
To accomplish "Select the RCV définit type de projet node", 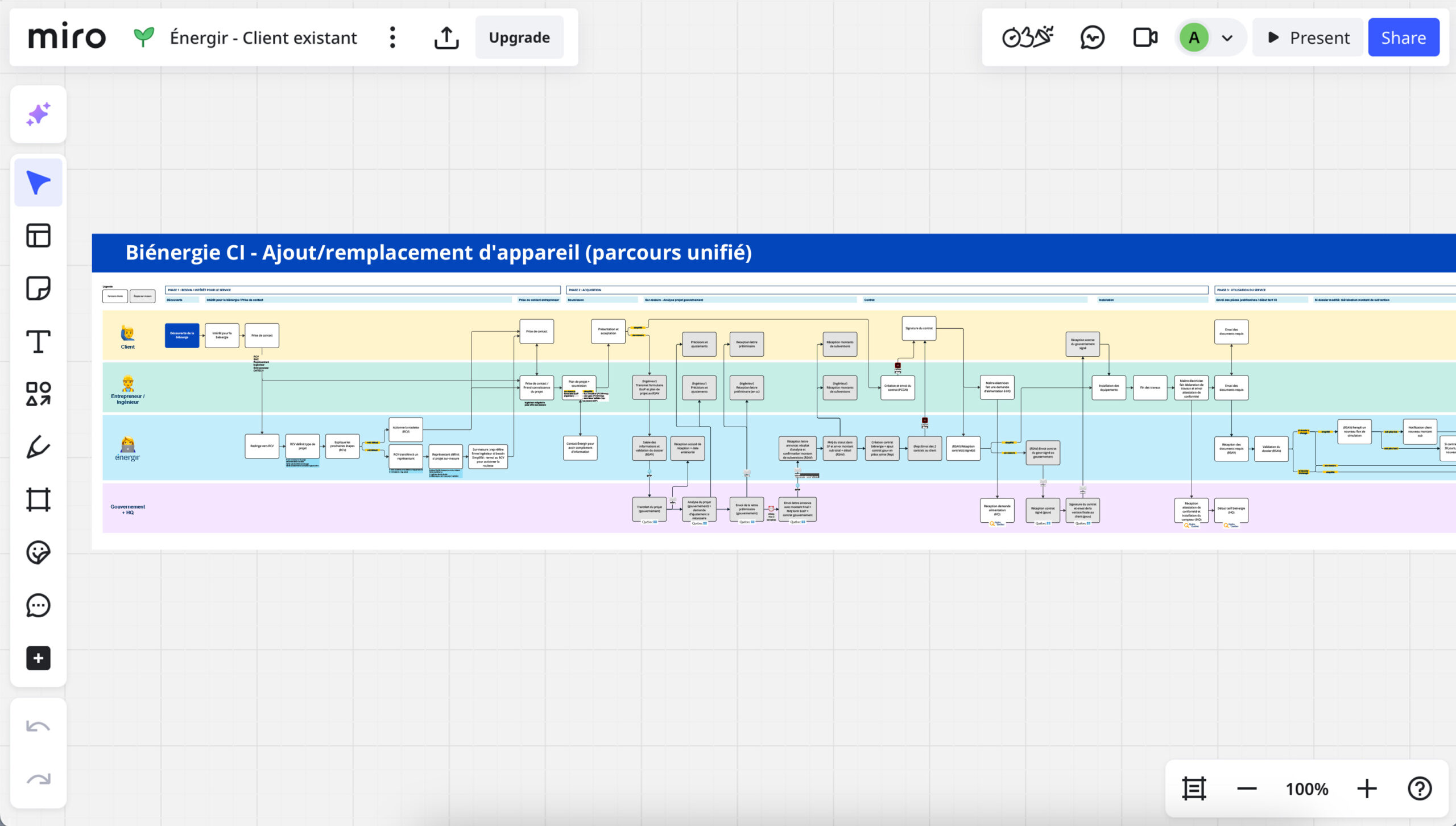I will coord(303,446).
